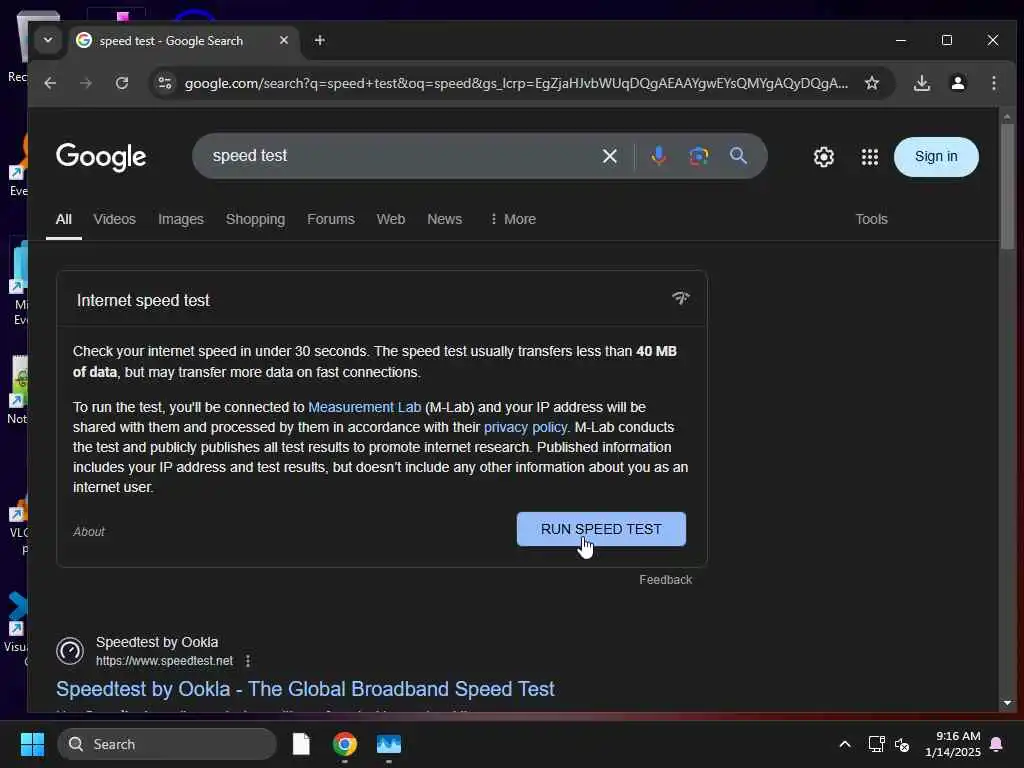Open Chrome three-dot menu

click(993, 83)
